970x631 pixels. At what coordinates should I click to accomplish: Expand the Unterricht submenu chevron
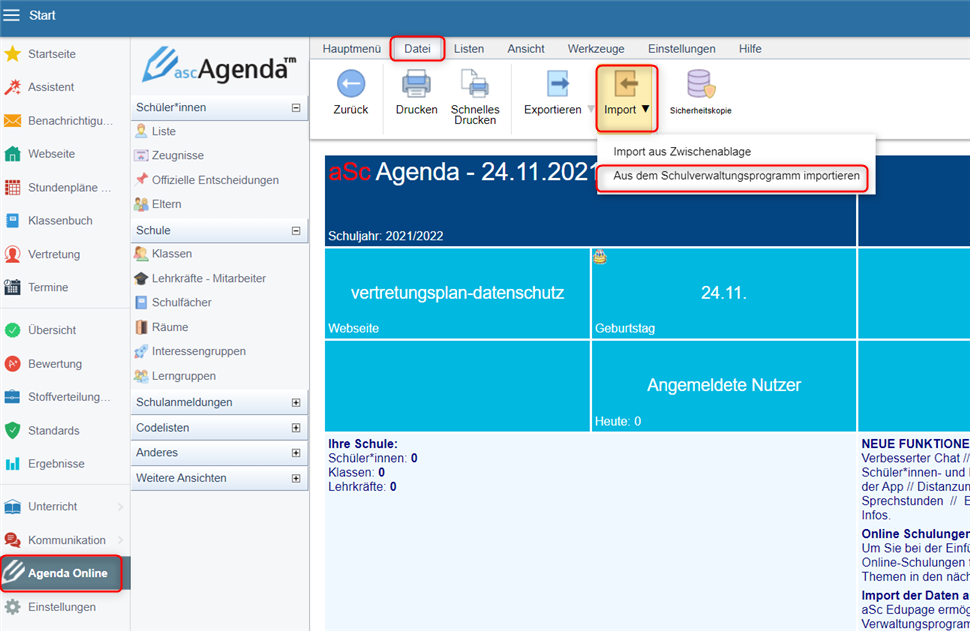pyautogui.click(x=121, y=507)
